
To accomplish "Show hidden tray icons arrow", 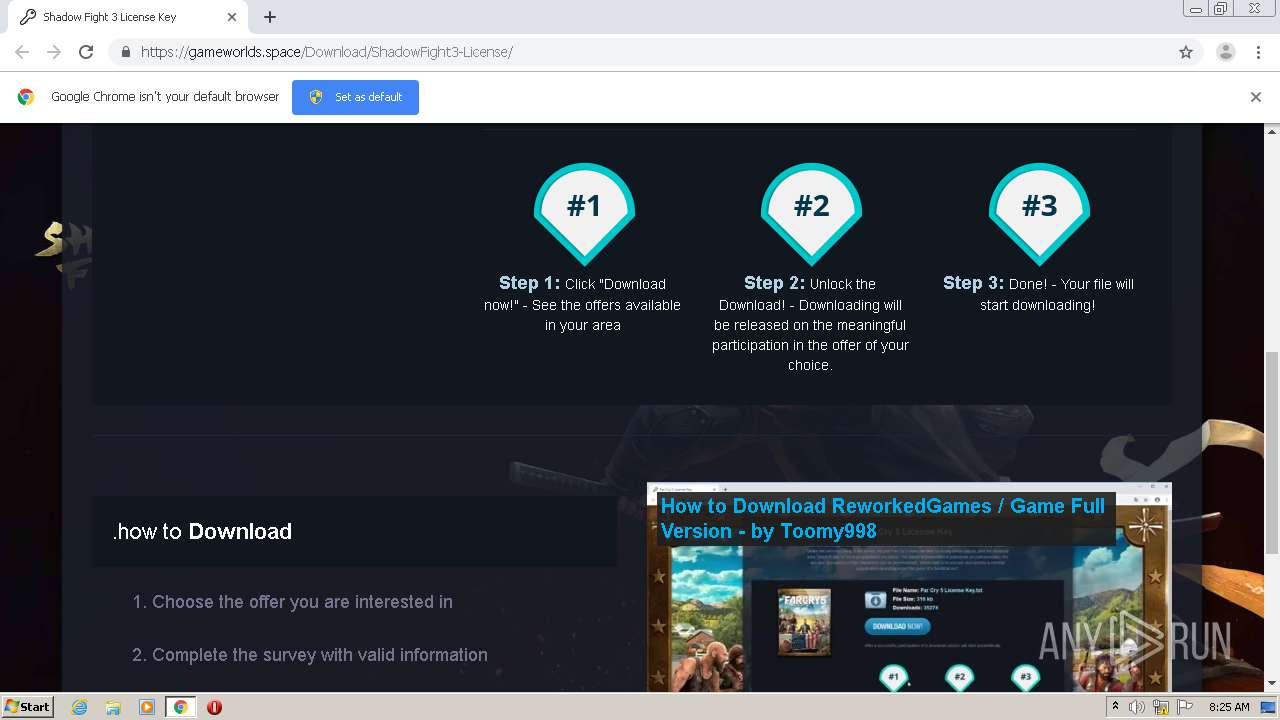I will pos(1115,707).
